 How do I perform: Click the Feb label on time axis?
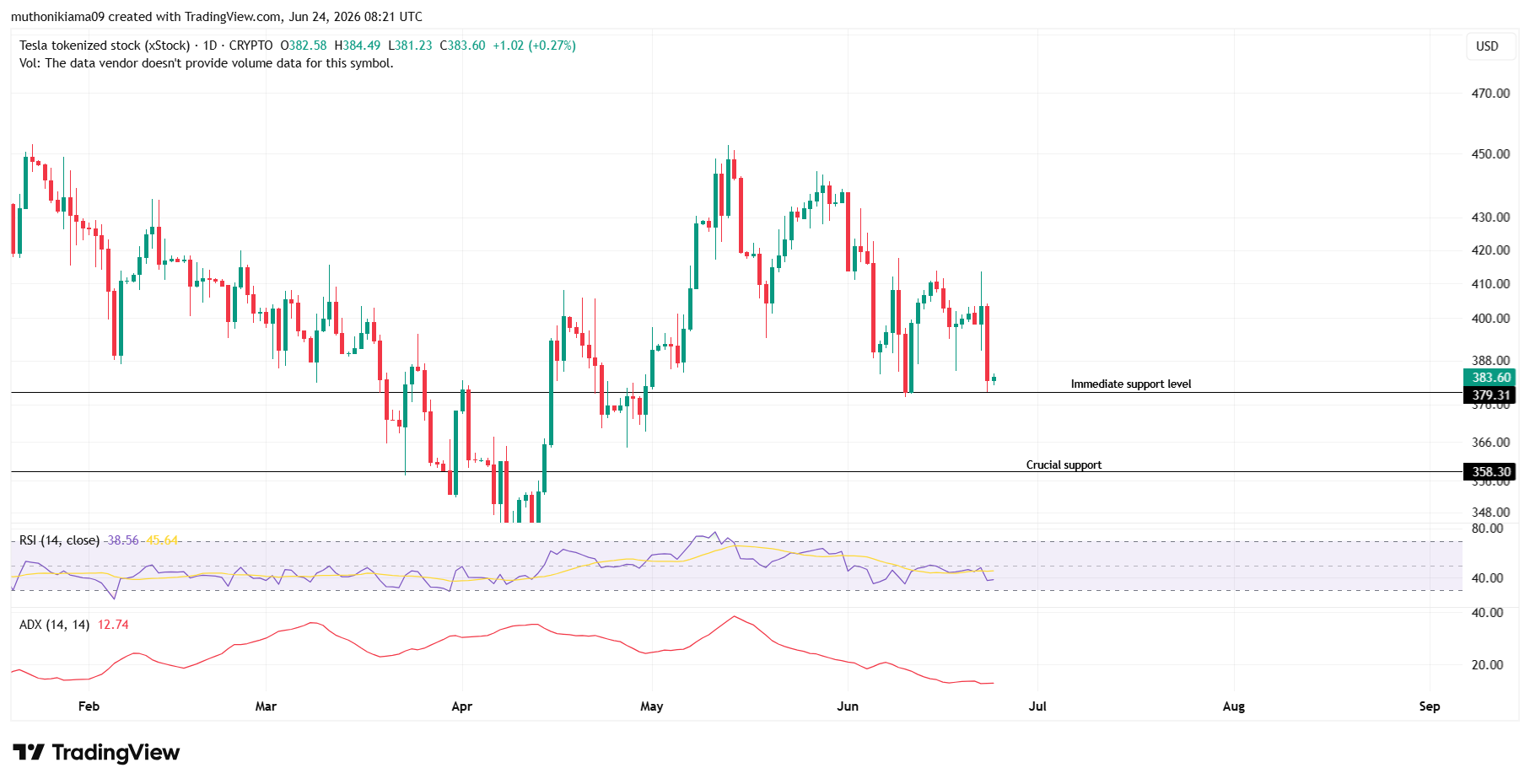(89, 706)
